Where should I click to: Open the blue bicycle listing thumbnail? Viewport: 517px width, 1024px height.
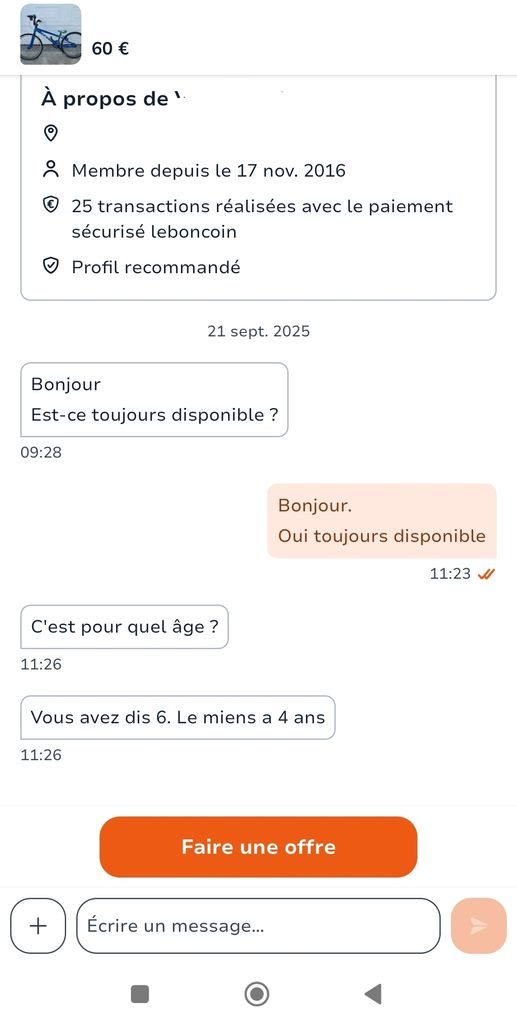51,34
